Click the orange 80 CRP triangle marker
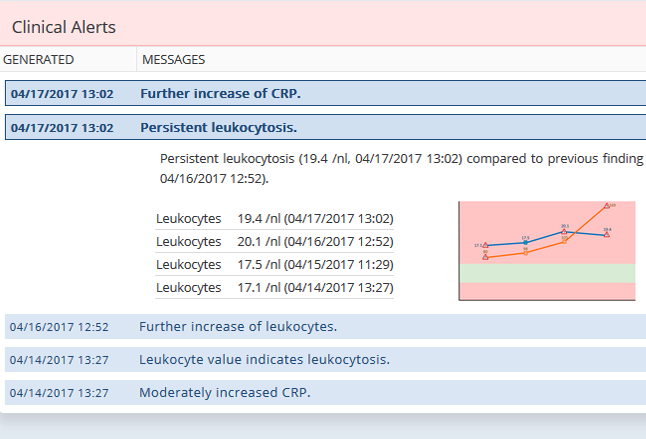Image resolution: width=646 pixels, height=439 pixels. 485,257
